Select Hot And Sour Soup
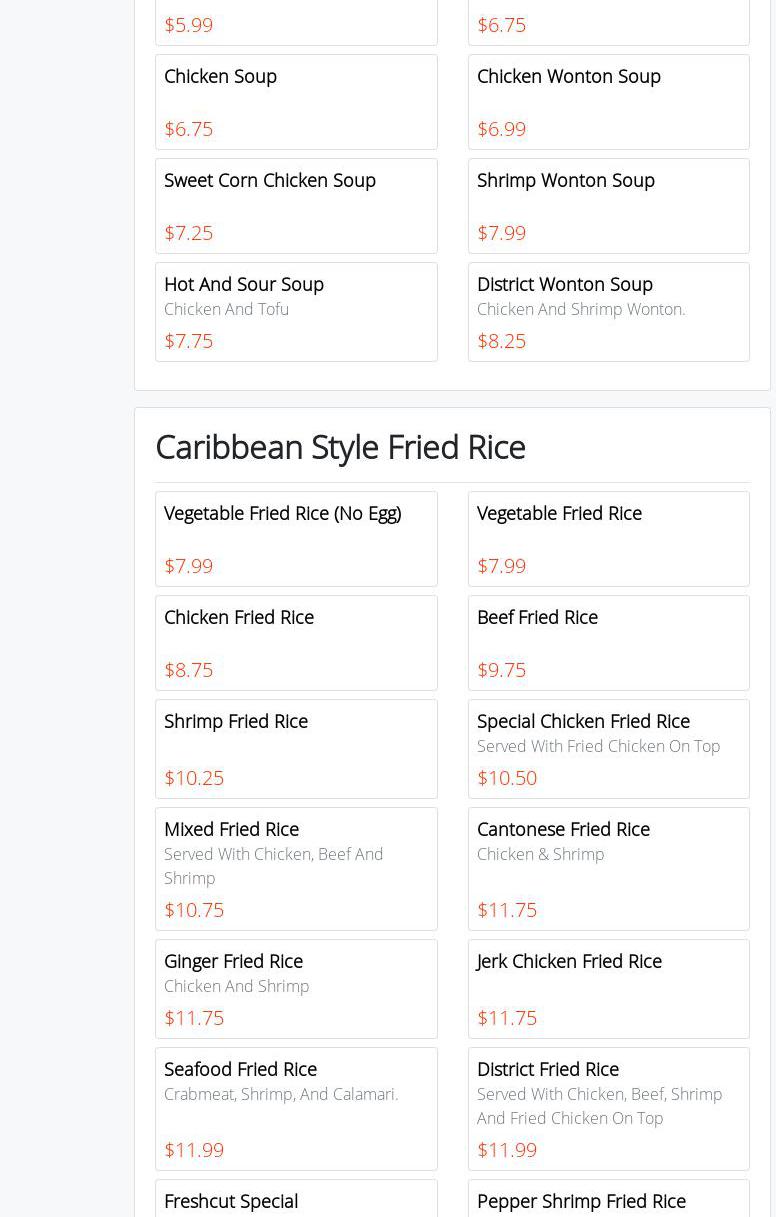This screenshot has height=1217, width=776. coord(296,311)
